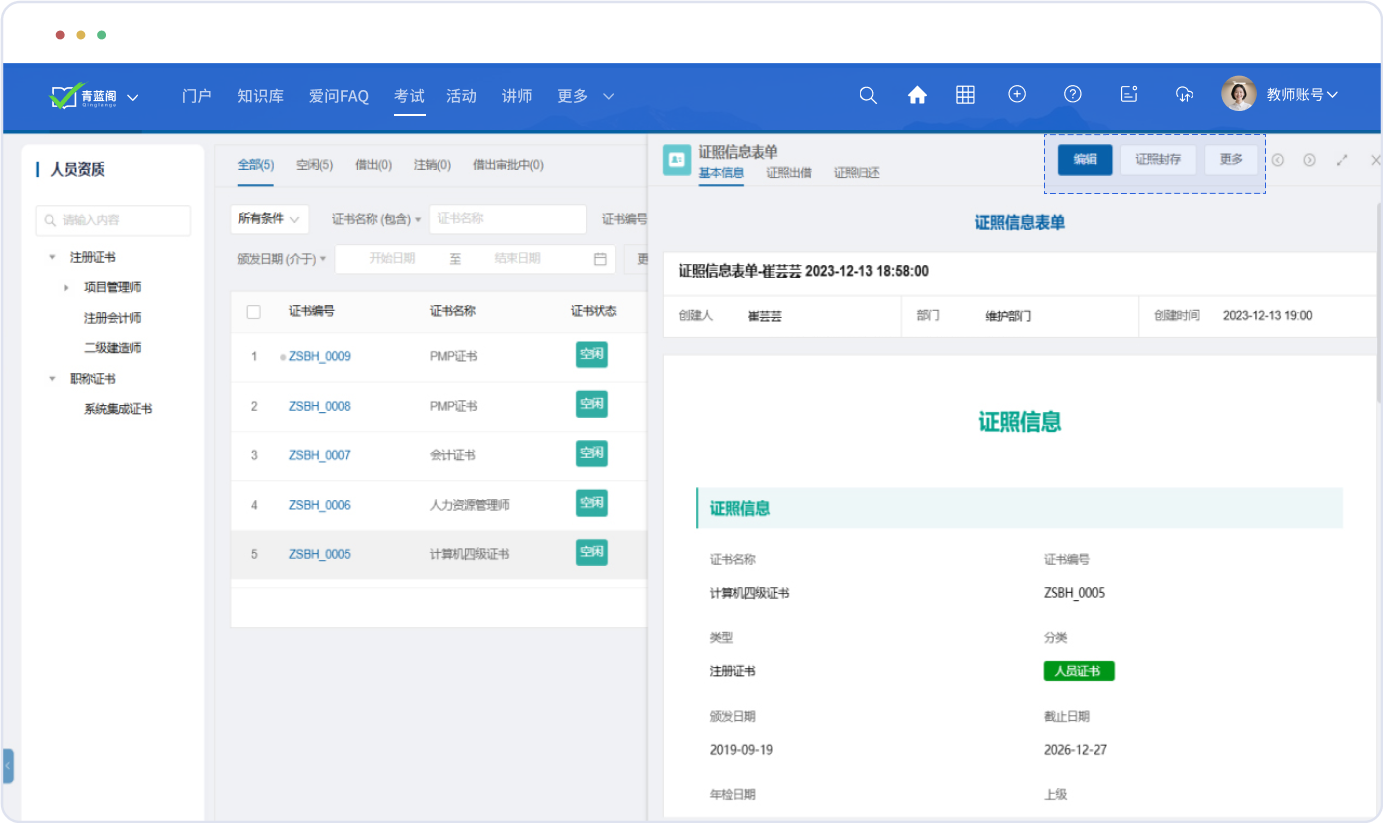This screenshot has width=1383, height=823.
Task: Open the apps grid icon
Action: pyautogui.click(x=965, y=95)
